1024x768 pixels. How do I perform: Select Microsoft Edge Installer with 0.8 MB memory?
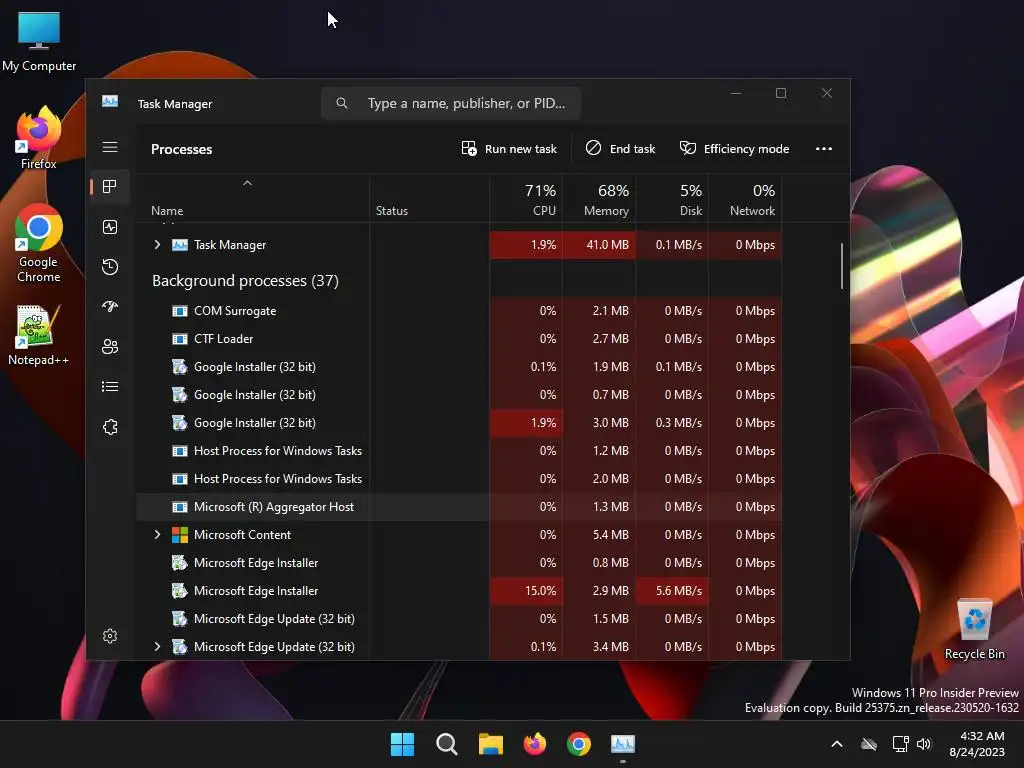click(458, 562)
